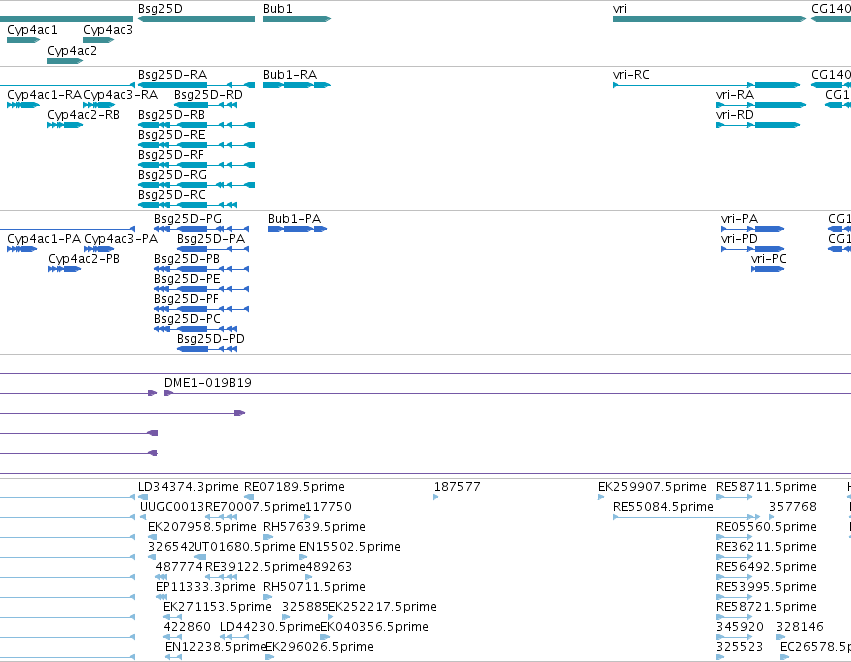Click the 422860 feature label
Screen dimensions: 851x662
(187, 627)
